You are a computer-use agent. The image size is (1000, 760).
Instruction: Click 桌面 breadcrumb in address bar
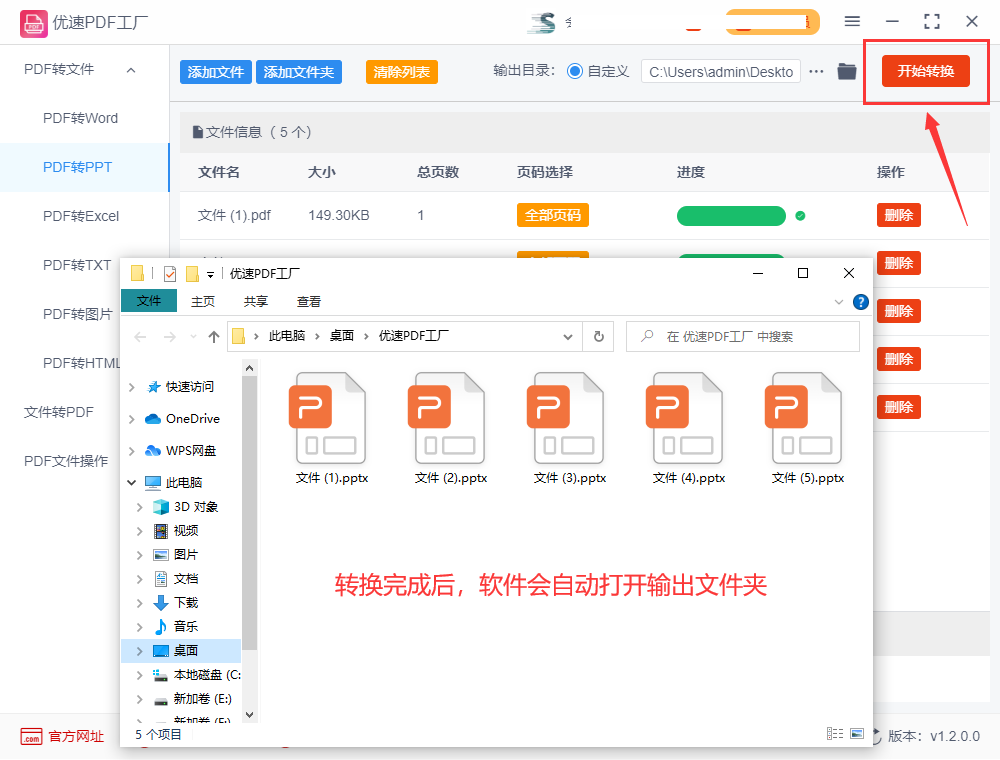[341, 336]
